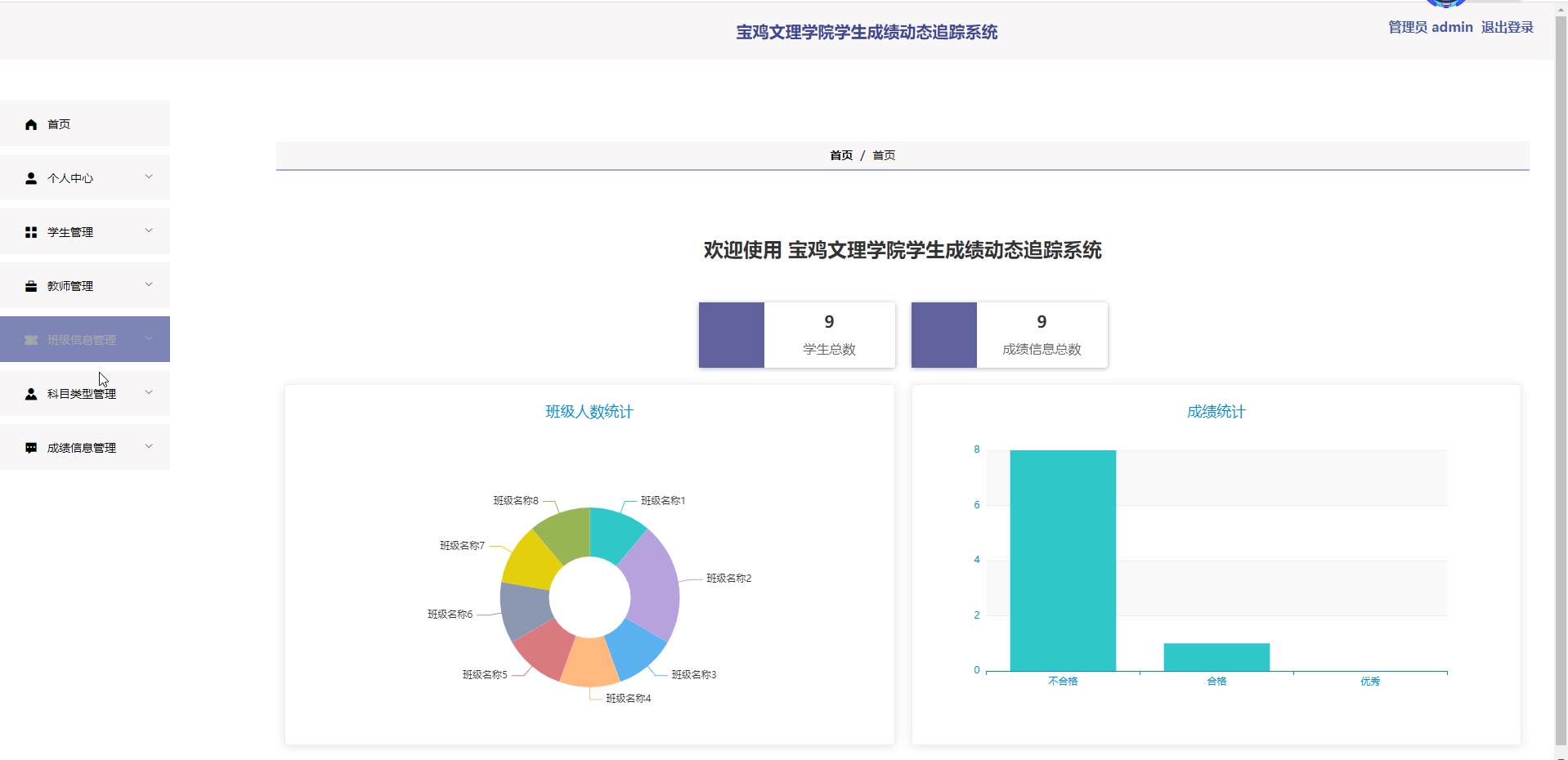1568x760 pixels.
Task: Click the first 首页 breadcrumb link
Action: pyautogui.click(x=840, y=155)
